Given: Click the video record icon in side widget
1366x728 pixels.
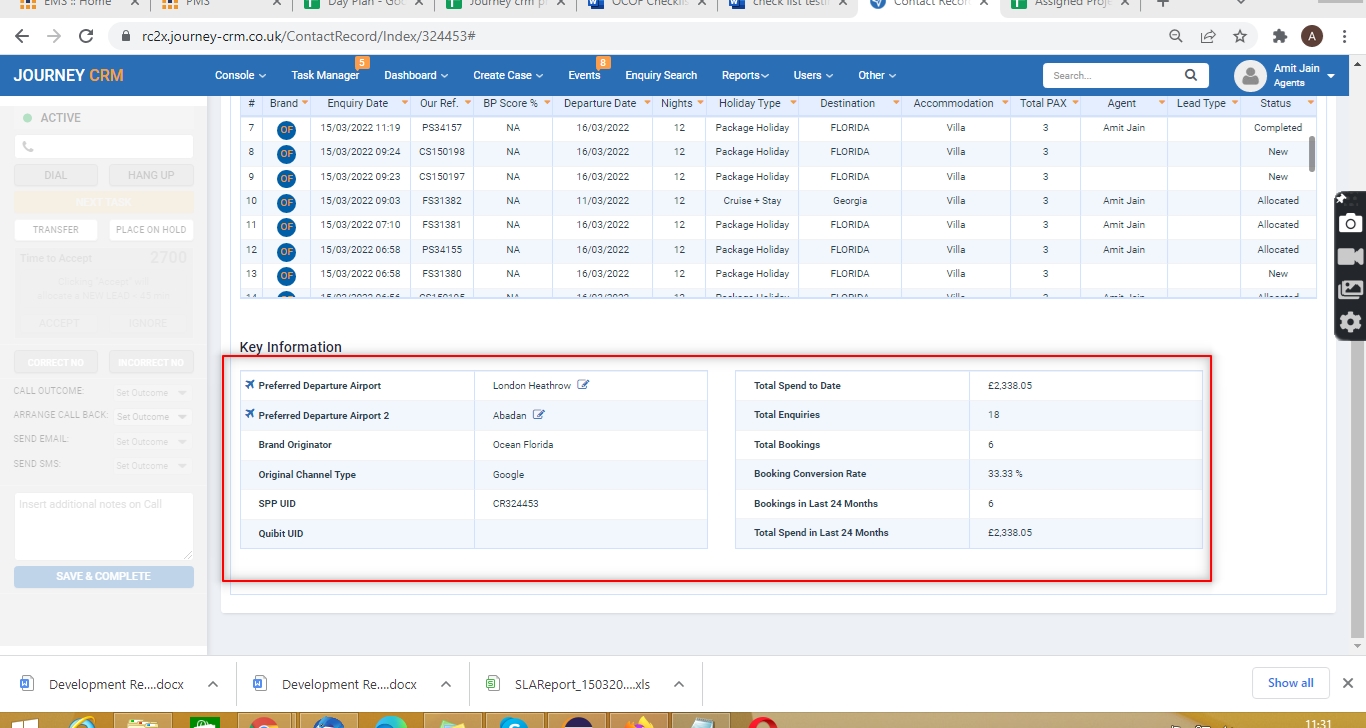Looking at the screenshot, I should point(1350,257).
